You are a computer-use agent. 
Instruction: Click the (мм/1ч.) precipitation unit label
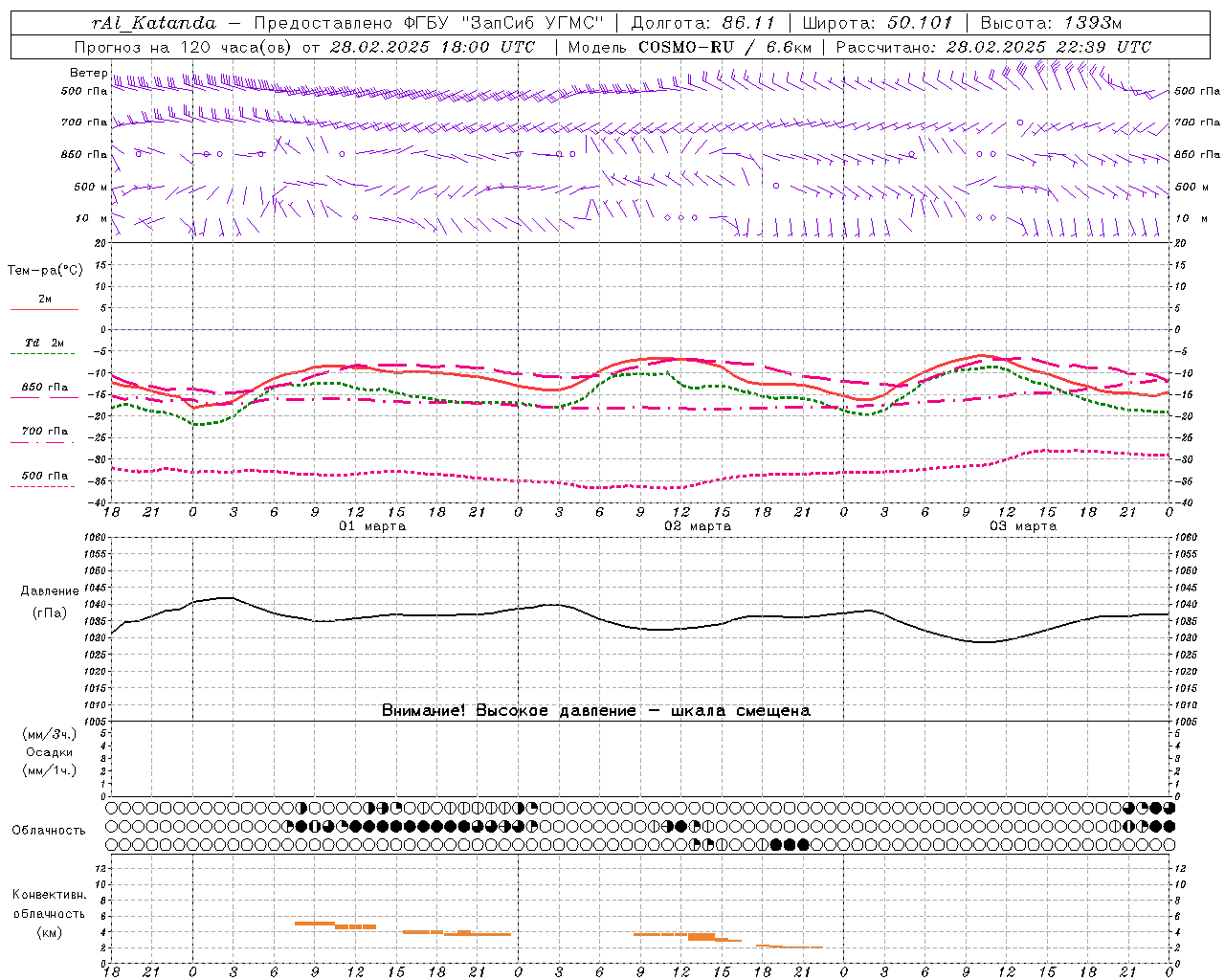[50, 770]
